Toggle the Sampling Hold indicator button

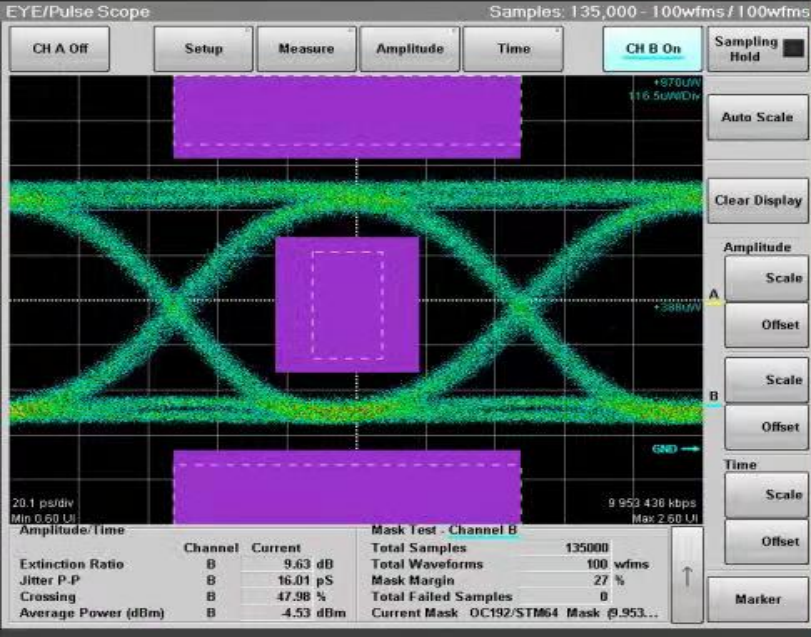point(758,49)
